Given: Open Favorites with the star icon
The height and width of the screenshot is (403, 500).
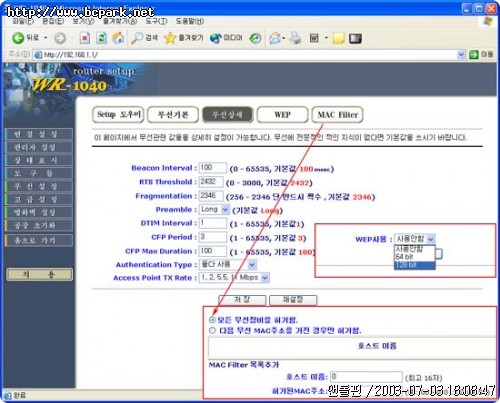Looking at the screenshot, I should coord(170,38).
